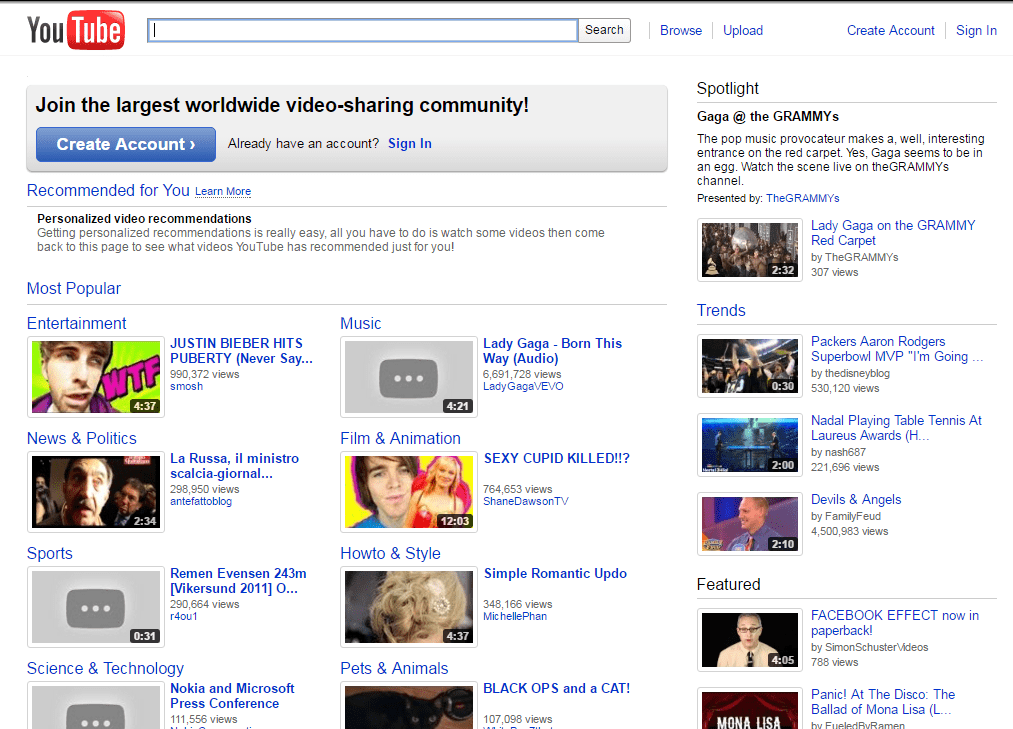Open the Packers Aaron Rodgers thumbnail
The width and height of the screenshot is (1013, 729).
click(x=750, y=366)
